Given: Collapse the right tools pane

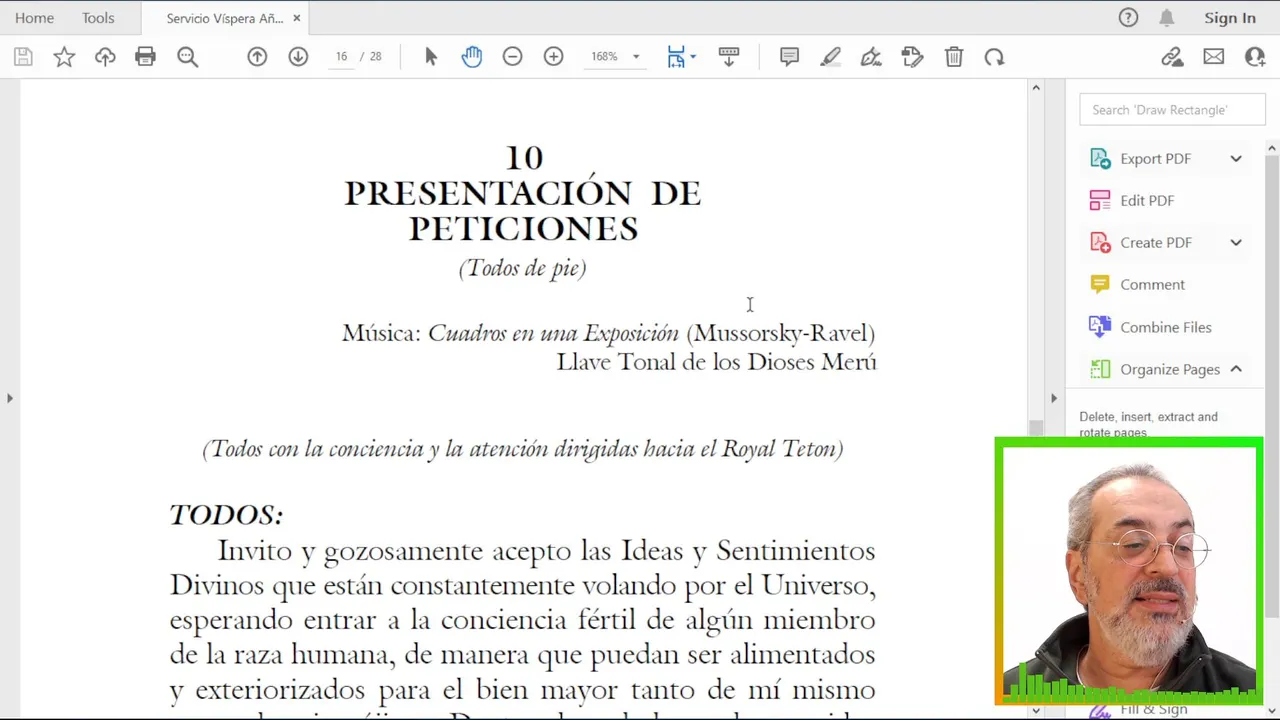Looking at the screenshot, I should (x=1053, y=398).
